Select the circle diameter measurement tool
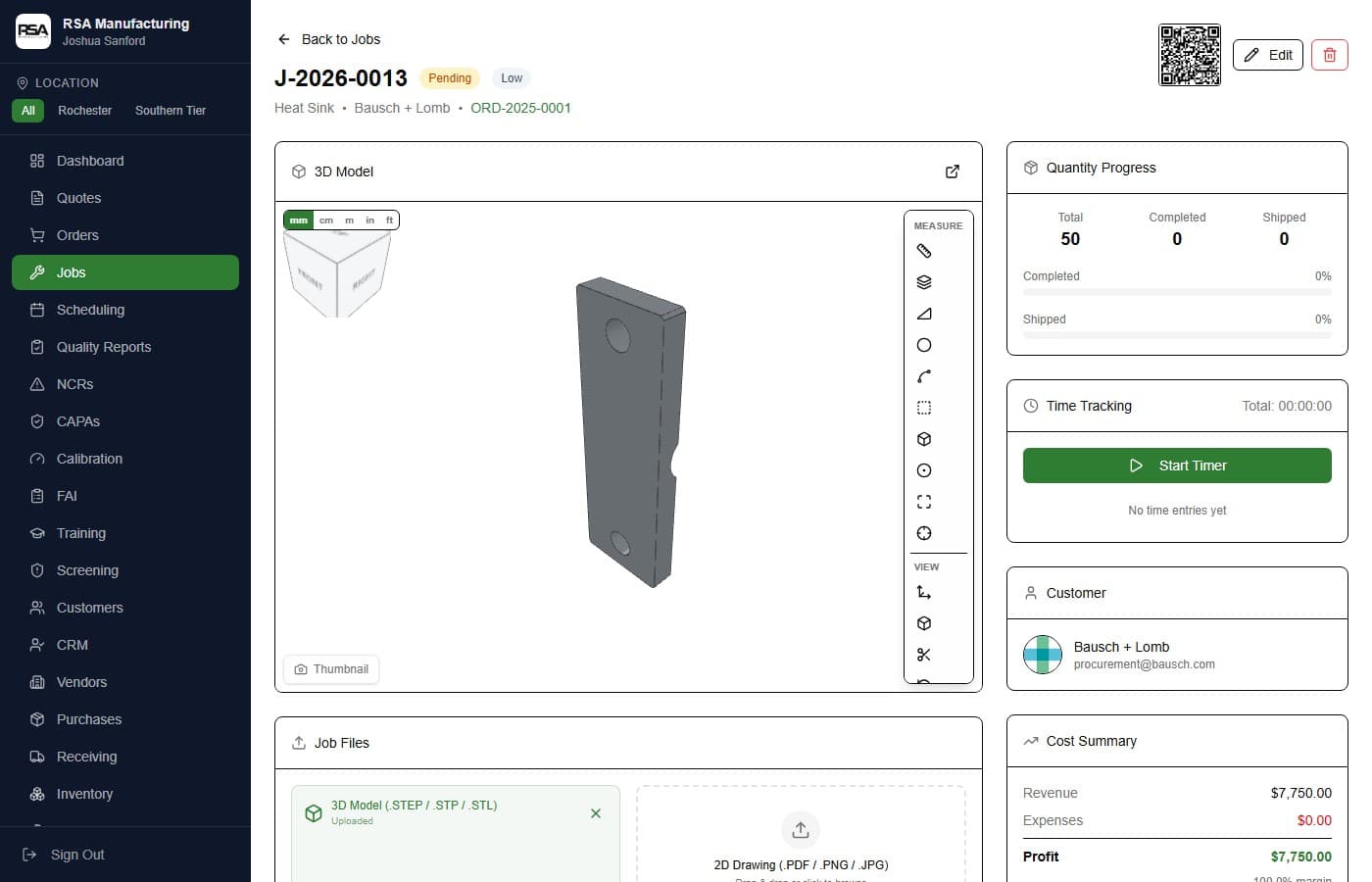The image size is (1372, 882). coord(923,345)
